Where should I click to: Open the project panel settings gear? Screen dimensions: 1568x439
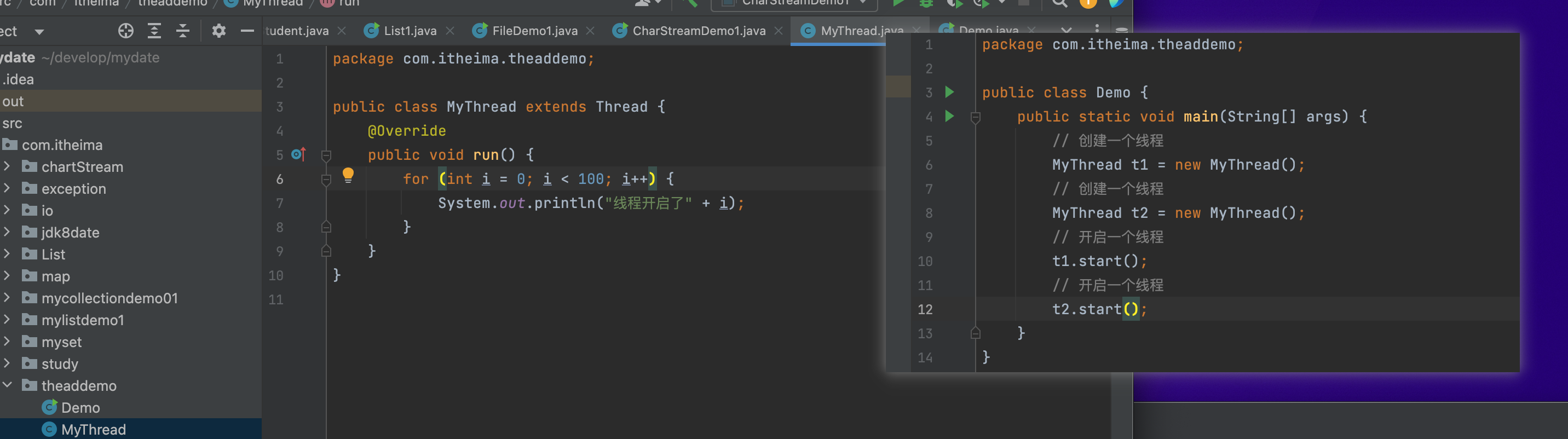point(218,31)
